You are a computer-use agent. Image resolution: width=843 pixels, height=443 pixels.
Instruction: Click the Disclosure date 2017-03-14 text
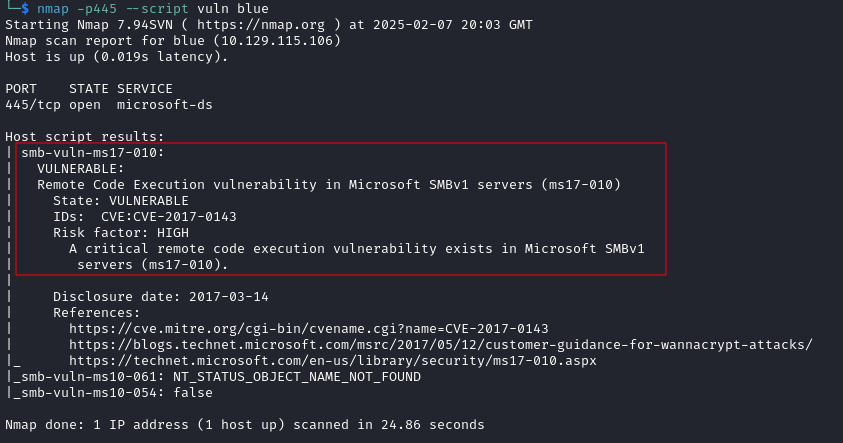tap(161, 297)
